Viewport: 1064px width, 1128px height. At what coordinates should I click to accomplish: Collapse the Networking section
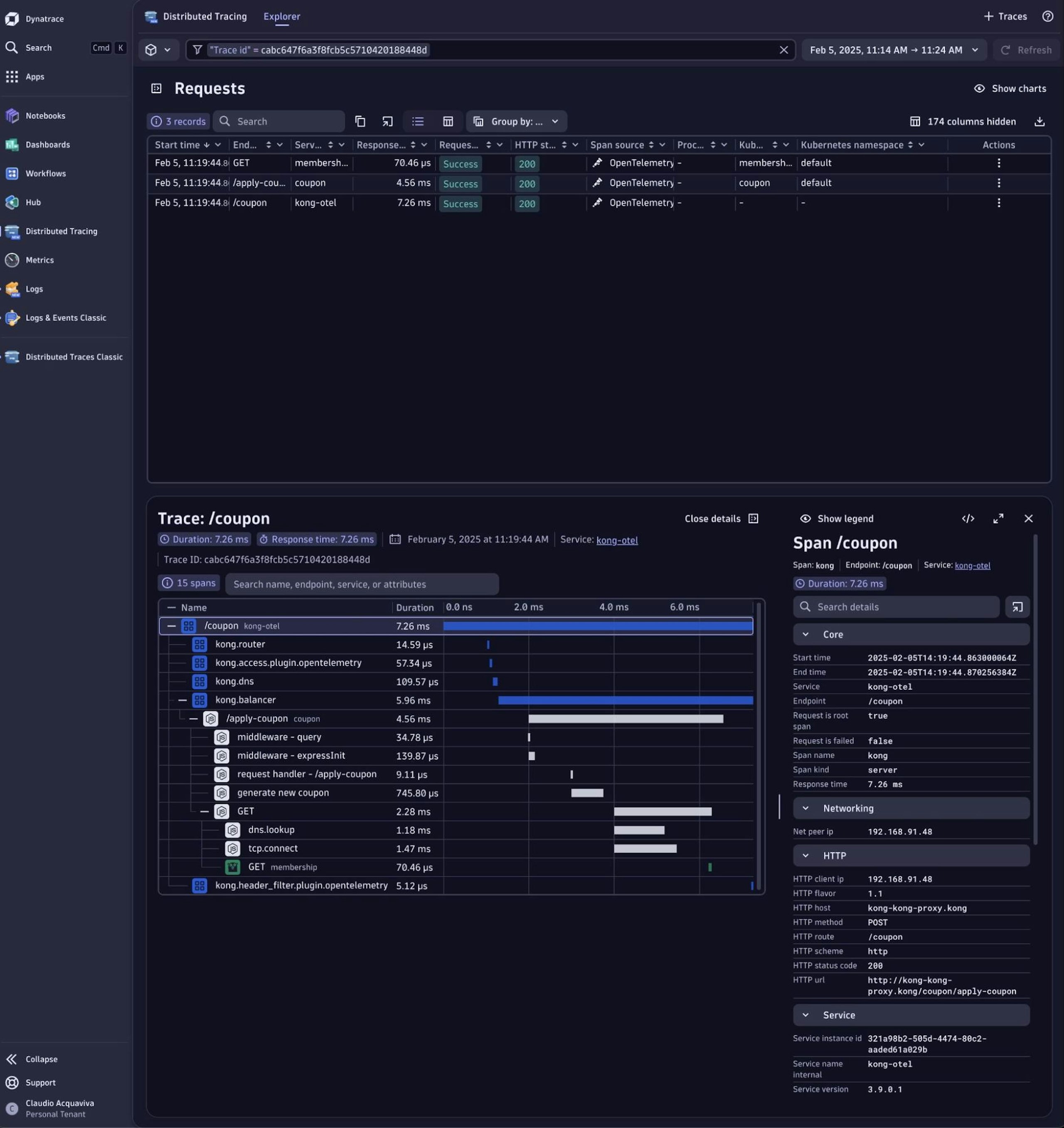click(805, 808)
